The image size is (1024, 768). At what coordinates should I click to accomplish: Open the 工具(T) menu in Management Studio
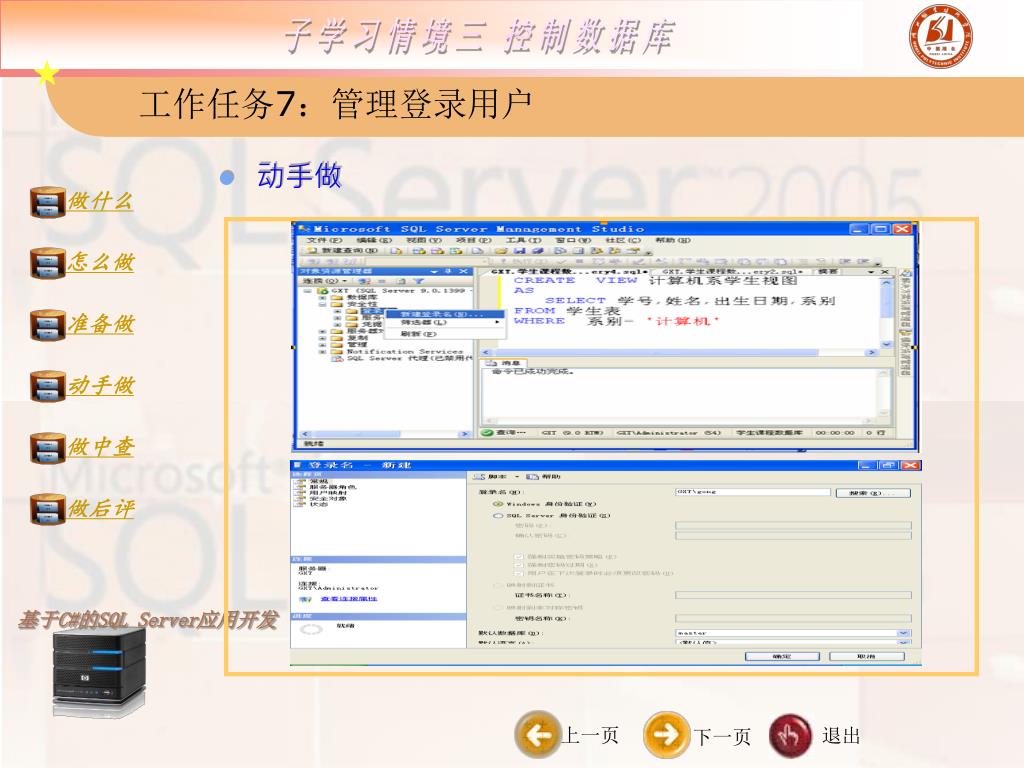(x=524, y=240)
